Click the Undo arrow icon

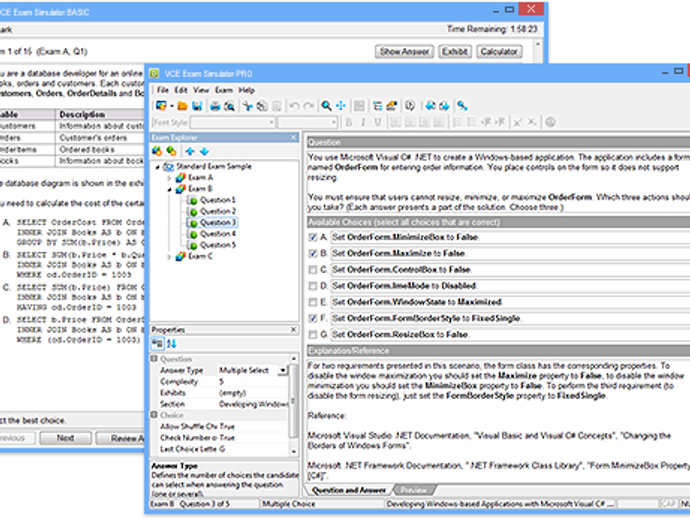tap(294, 106)
